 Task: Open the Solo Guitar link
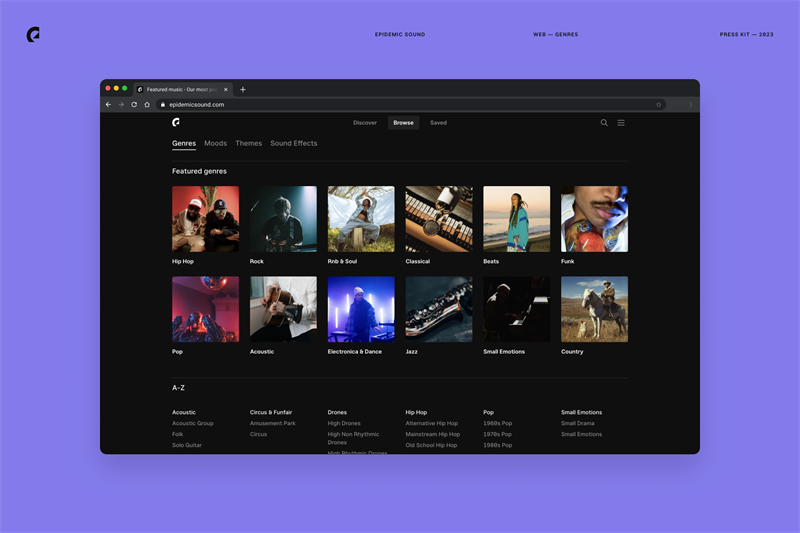click(187, 445)
